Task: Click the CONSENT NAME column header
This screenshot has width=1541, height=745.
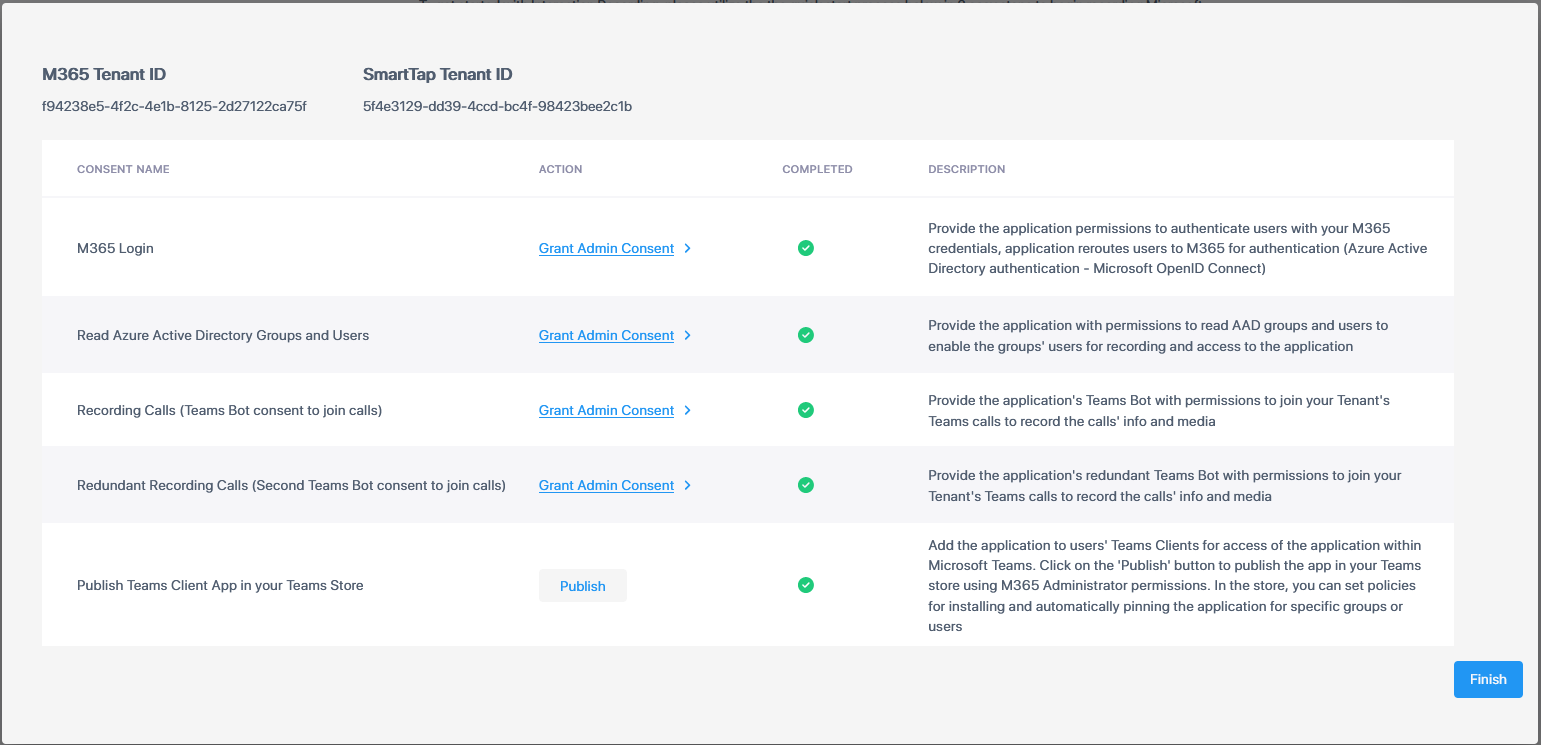Action: tap(123, 169)
